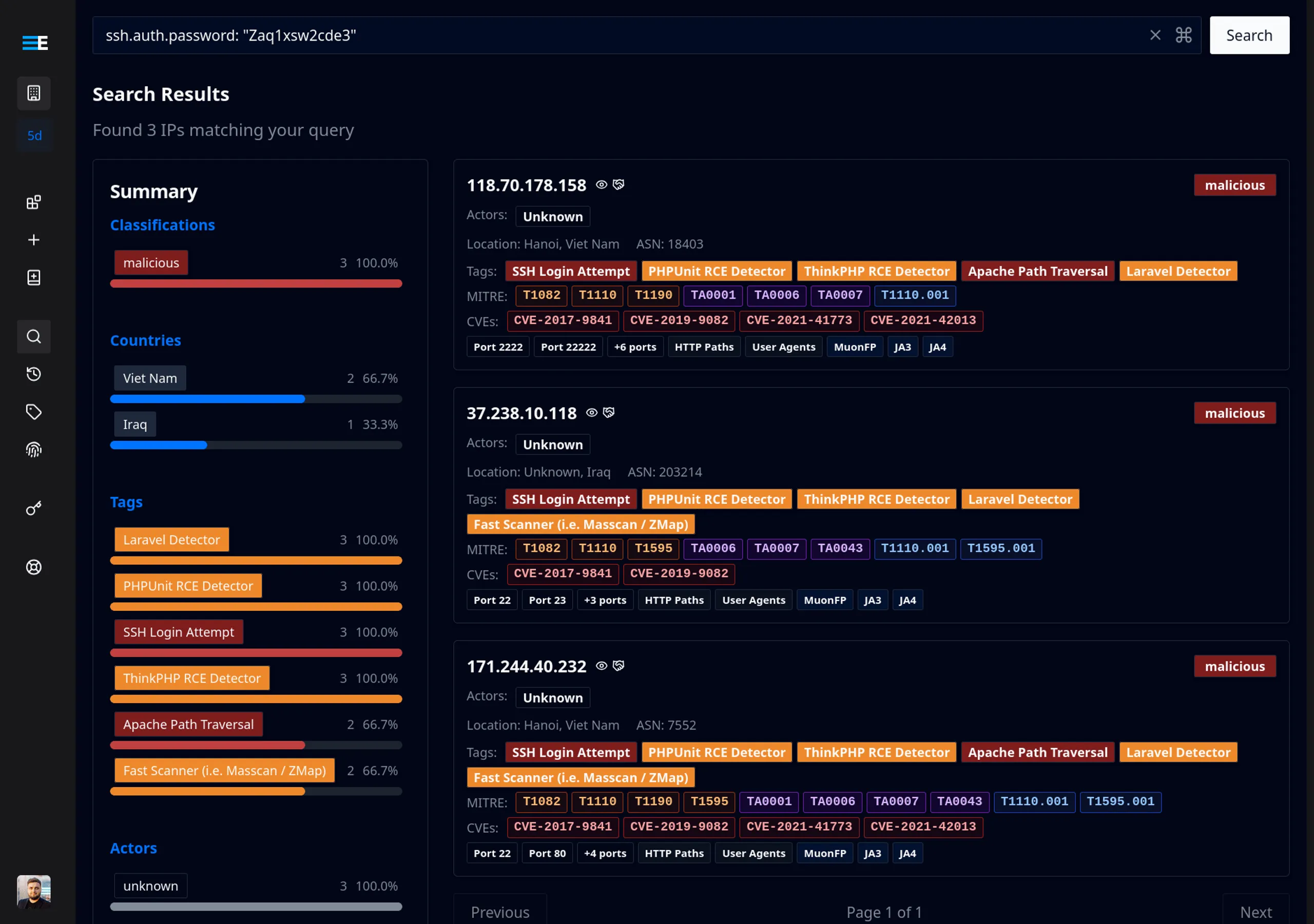
Task: Open search history via the clock icon
Action: point(34,374)
